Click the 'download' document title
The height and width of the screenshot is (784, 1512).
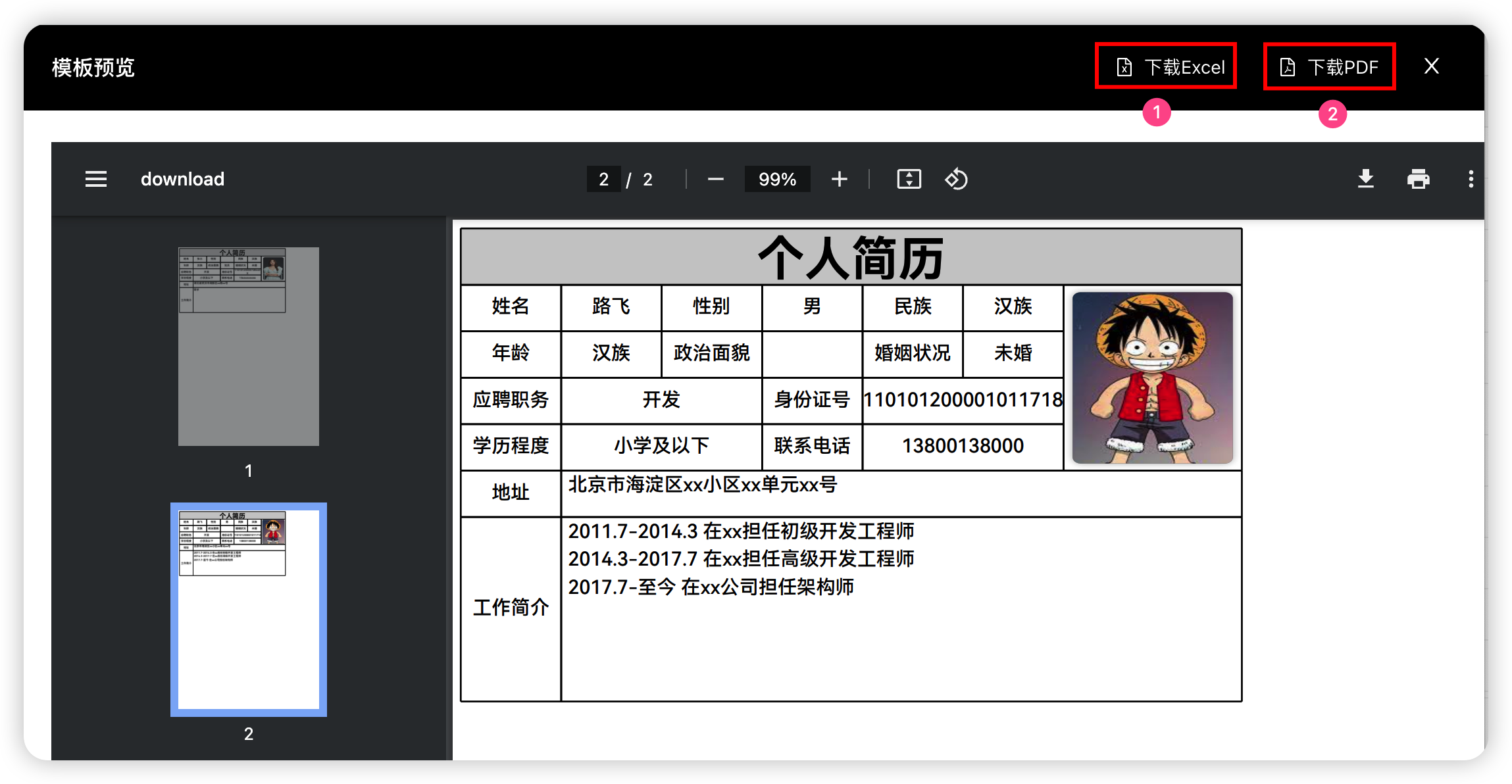182,179
